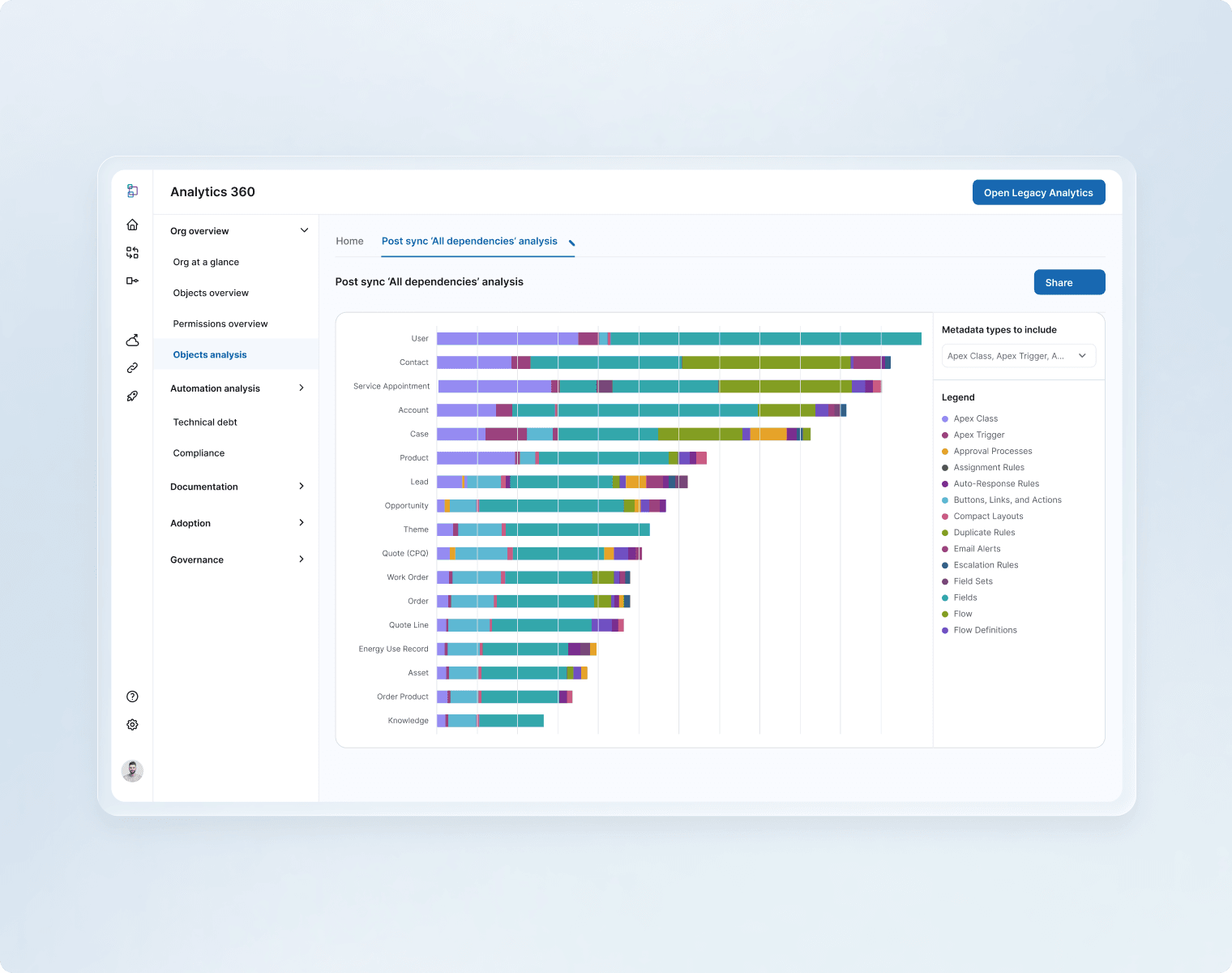Viewport: 1232px width, 973px height.
Task: Toggle Assignment Rules legend entry
Action: [982, 467]
